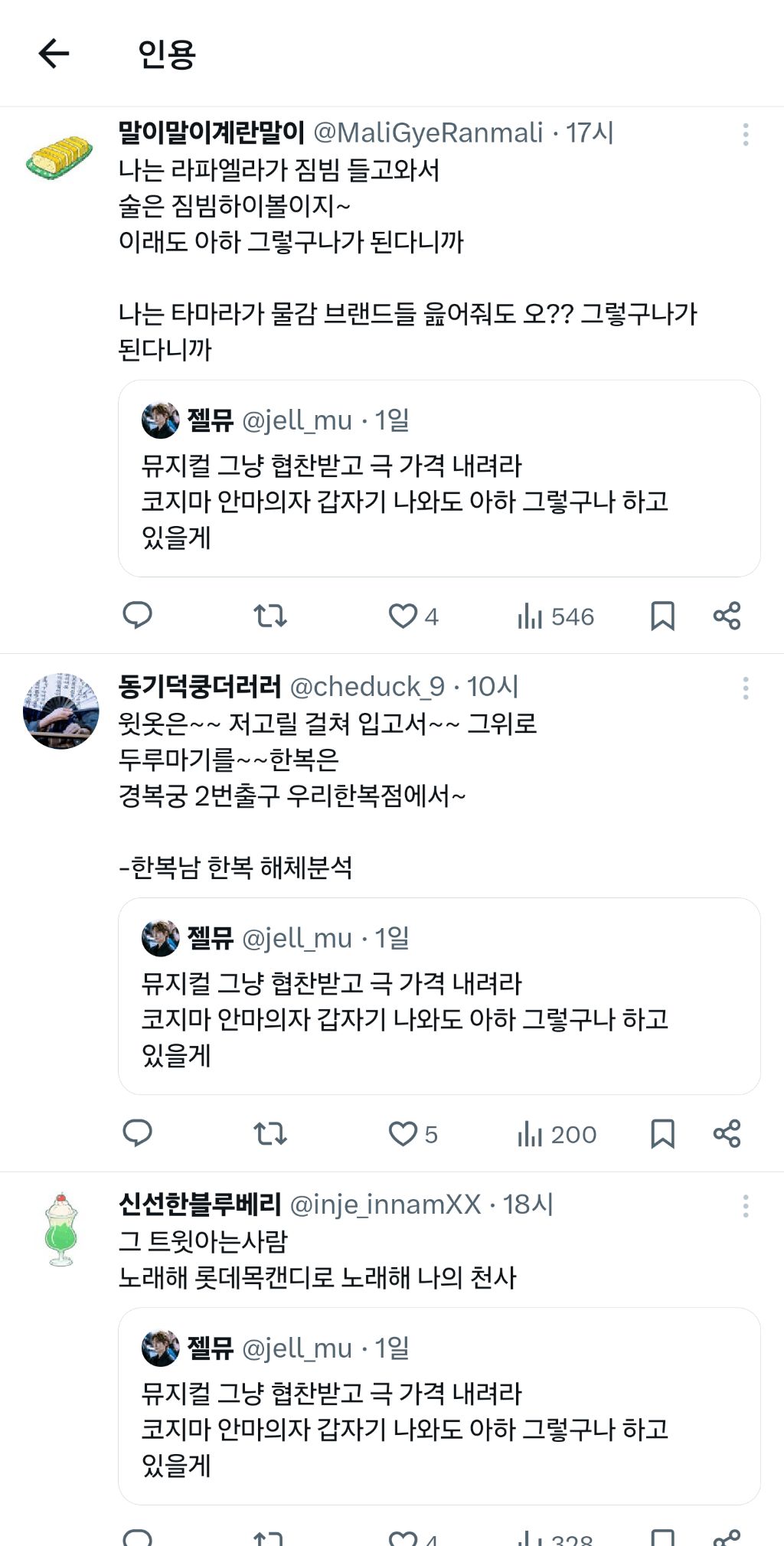The image size is (784, 1546).
Task: Like the tweet with 5 likes by 동기덕쿵더러러
Action: coord(413,1134)
